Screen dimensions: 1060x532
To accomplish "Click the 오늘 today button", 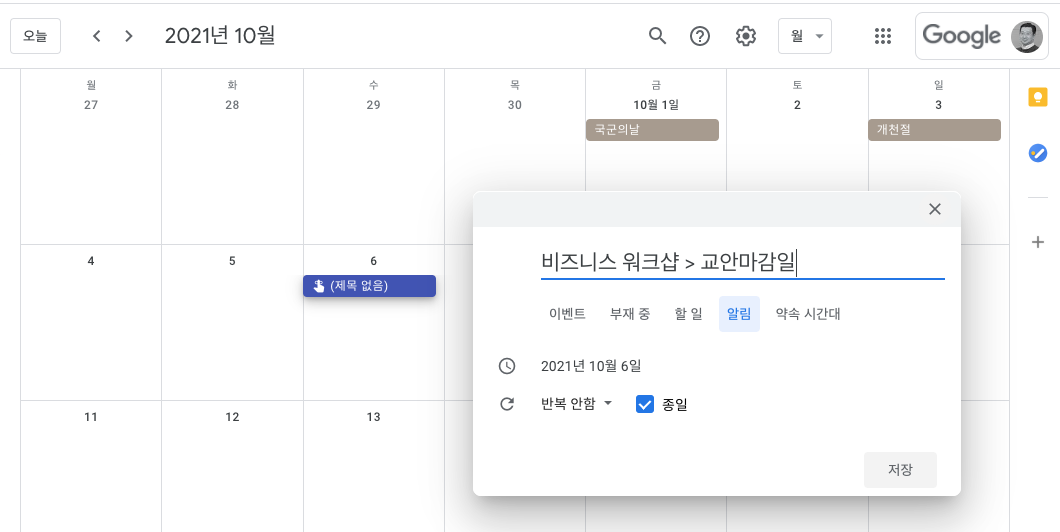I will (x=35, y=36).
